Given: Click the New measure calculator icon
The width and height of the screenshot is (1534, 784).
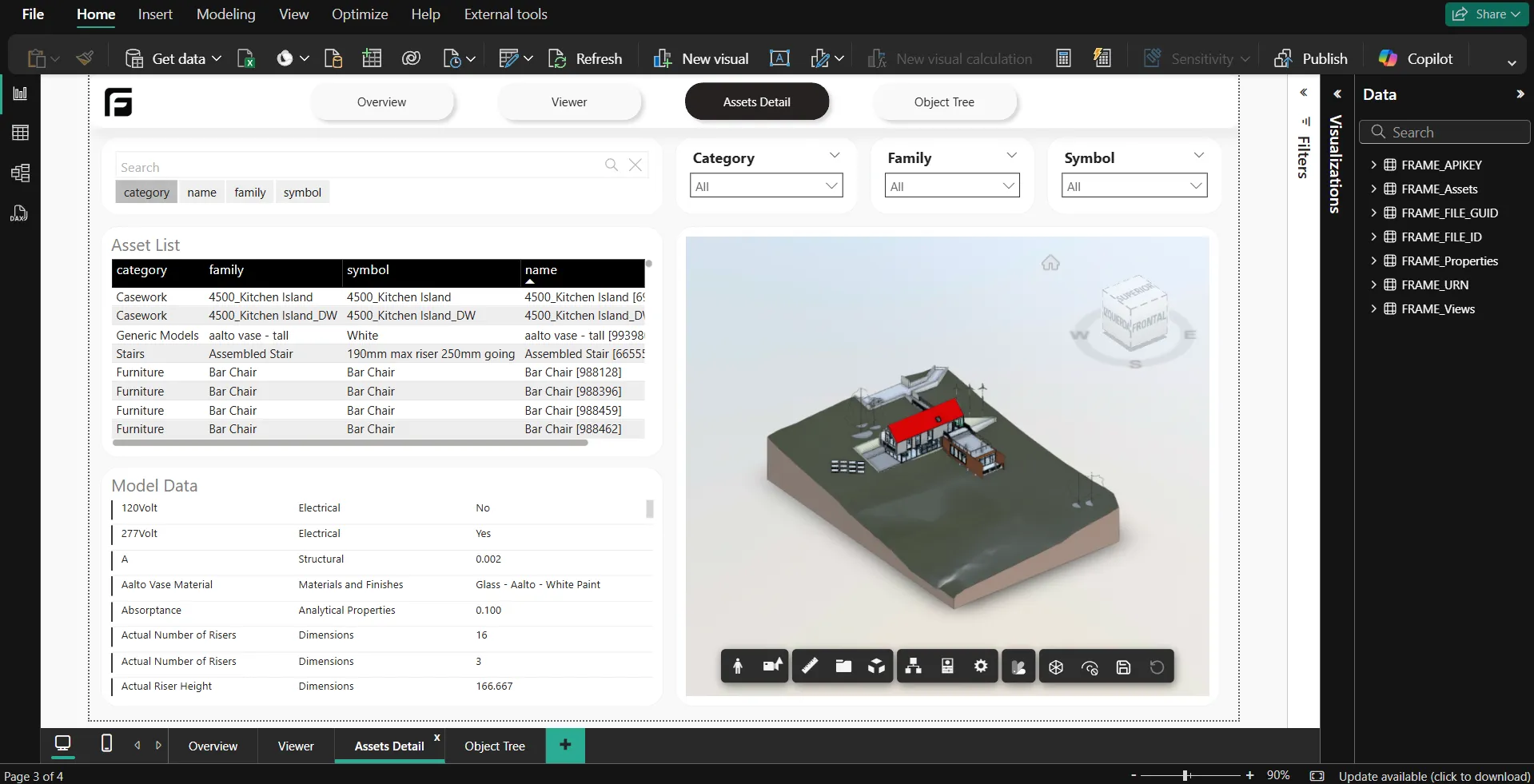Looking at the screenshot, I should click(1063, 58).
